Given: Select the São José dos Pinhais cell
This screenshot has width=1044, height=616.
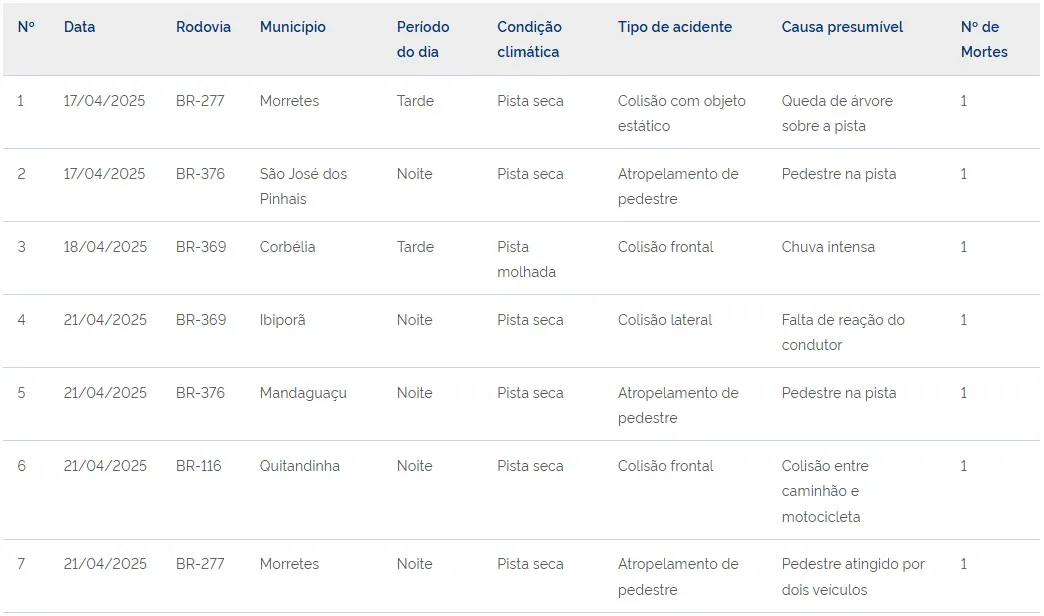Looking at the screenshot, I should pyautogui.click(x=303, y=186).
